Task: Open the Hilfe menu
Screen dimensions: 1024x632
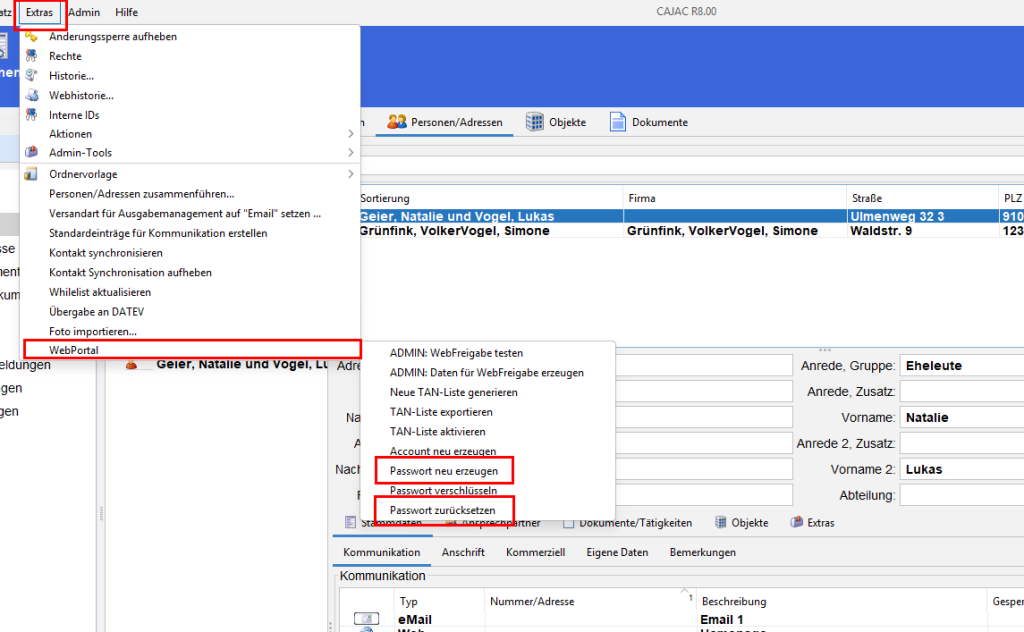Action: pos(127,12)
